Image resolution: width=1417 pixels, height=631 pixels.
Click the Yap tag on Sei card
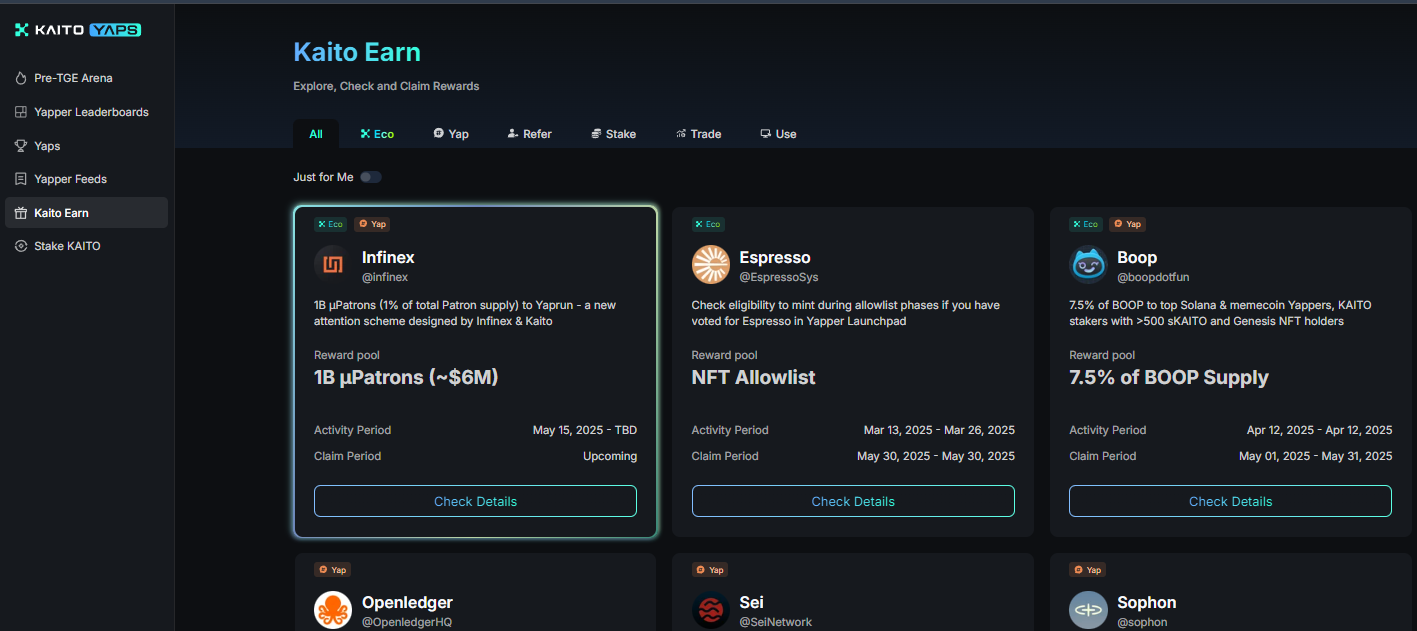[x=710, y=570]
